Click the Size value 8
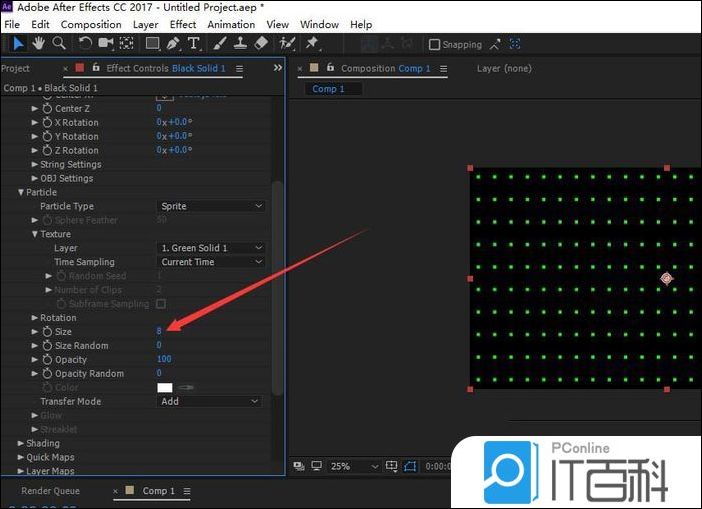The height and width of the screenshot is (509, 702). (159, 331)
